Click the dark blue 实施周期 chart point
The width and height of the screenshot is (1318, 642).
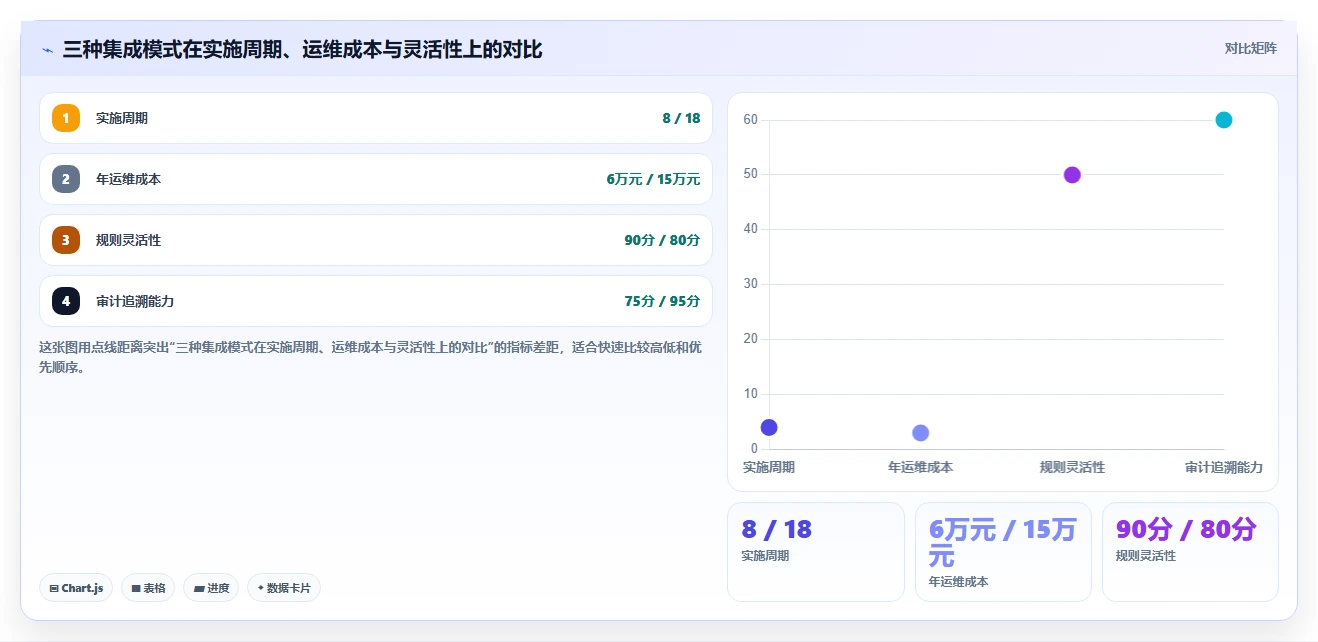[x=769, y=427]
